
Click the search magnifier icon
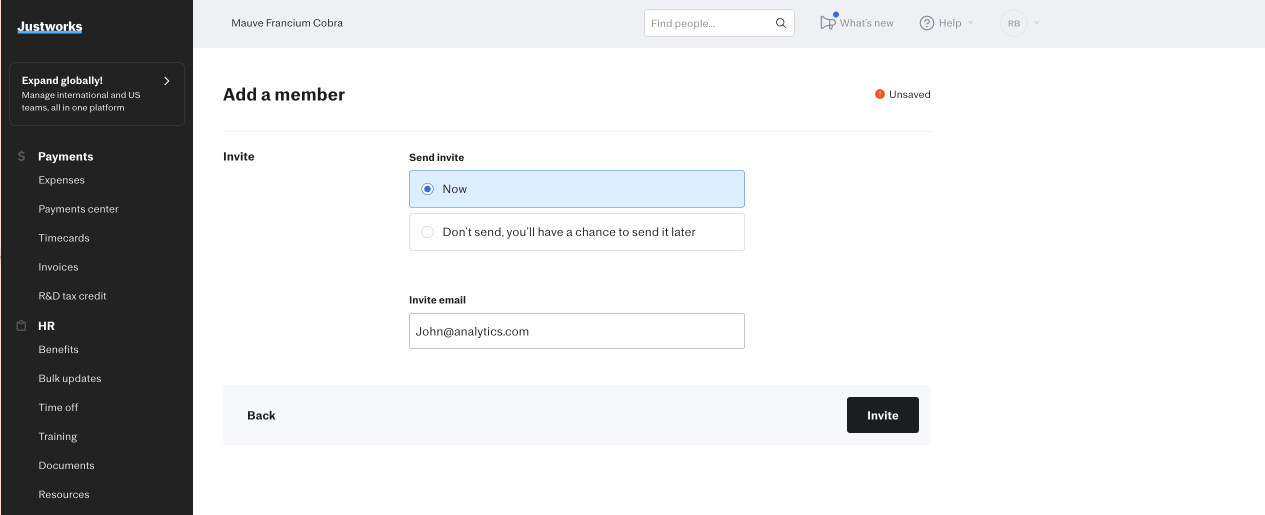[x=781, y=23]
